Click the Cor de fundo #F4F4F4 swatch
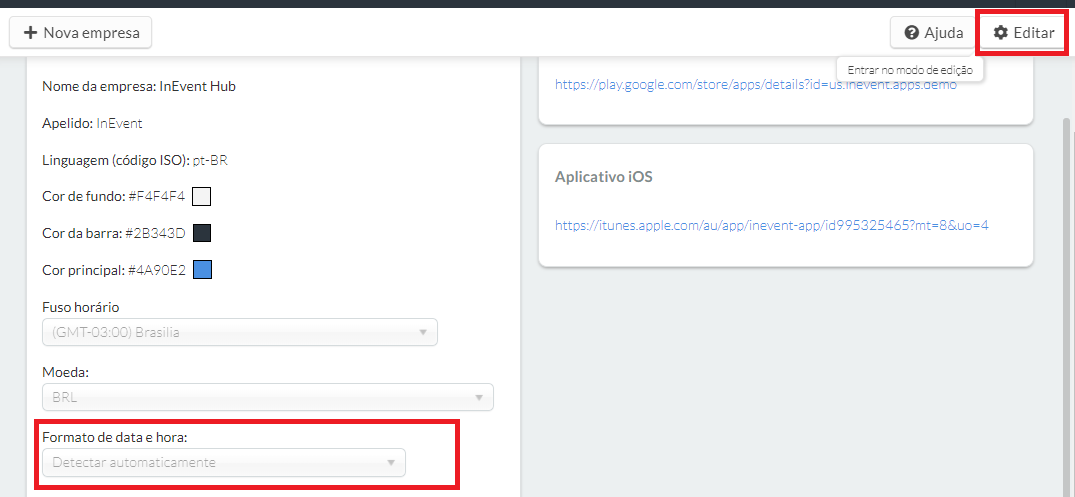The height and width of the screenshot is (497, 1075). [202, 197]
